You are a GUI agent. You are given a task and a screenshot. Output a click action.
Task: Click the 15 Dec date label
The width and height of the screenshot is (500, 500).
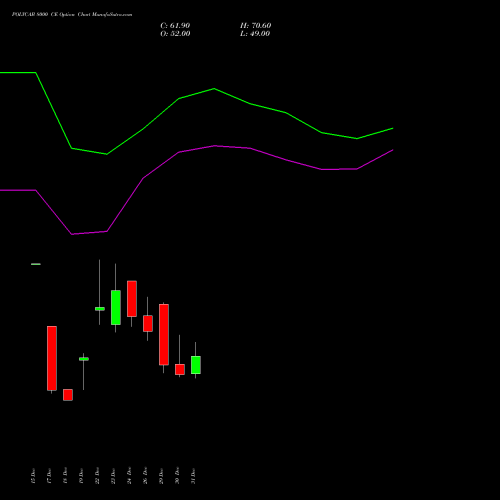coord(33,476)
